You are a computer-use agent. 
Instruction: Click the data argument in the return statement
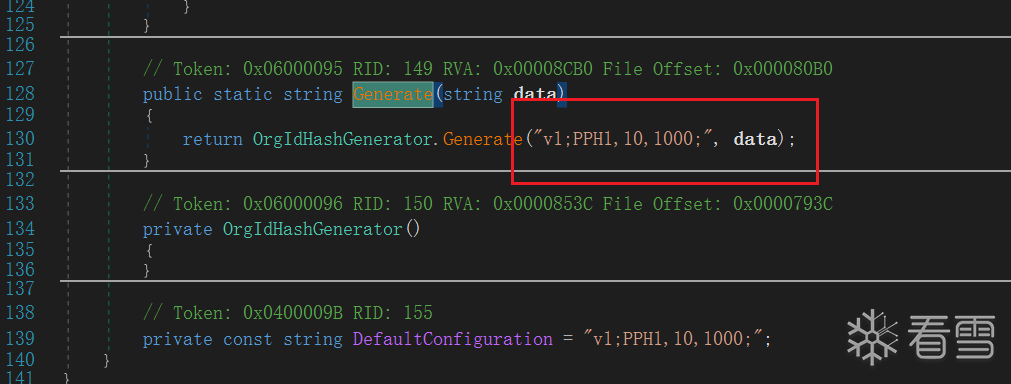click(755, 139)
